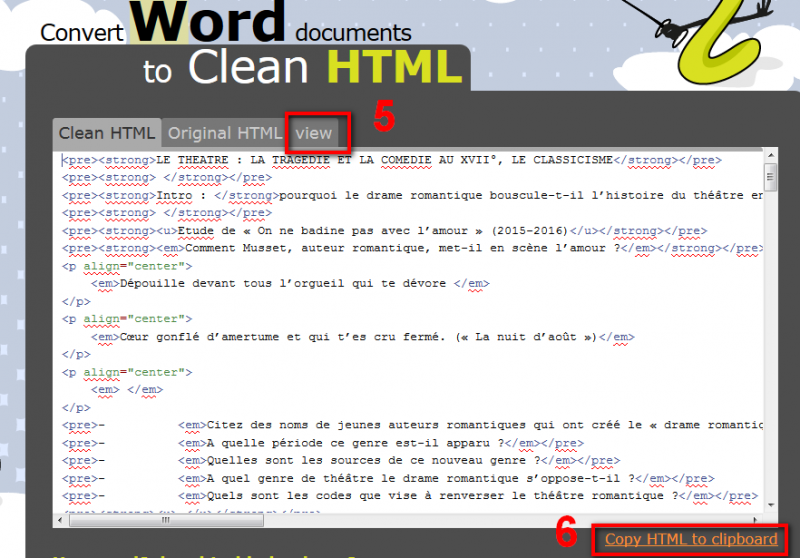Screen dimensions: 800x558
Task: Click the line 'Quelles sont les sources'
Action: (341, 461)
